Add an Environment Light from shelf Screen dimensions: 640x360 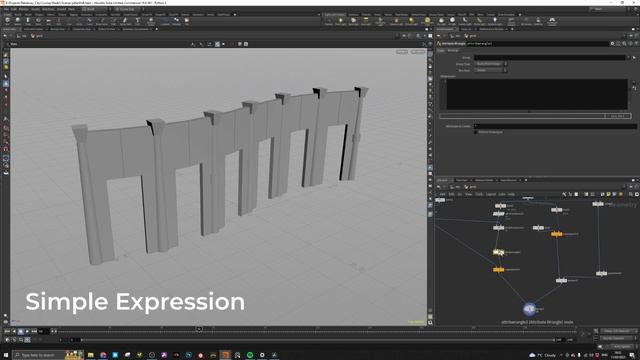[x=427, y=21]
